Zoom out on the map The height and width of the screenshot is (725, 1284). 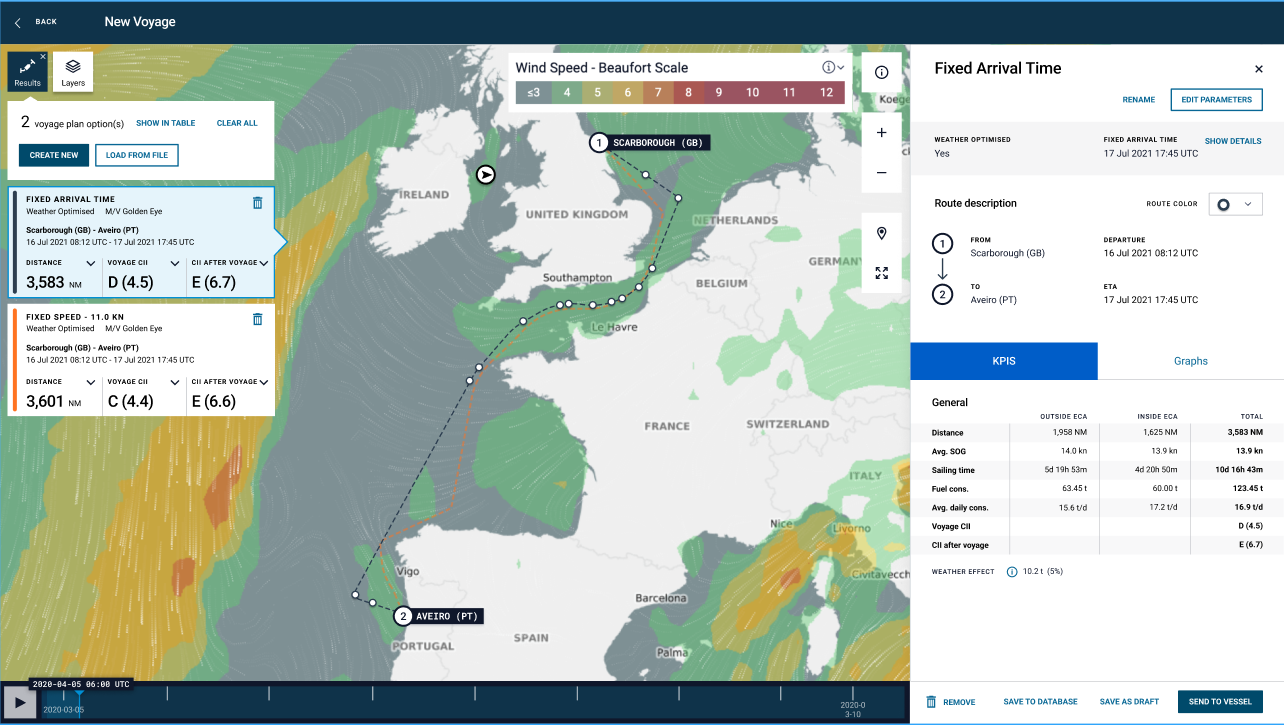[881, 172]
